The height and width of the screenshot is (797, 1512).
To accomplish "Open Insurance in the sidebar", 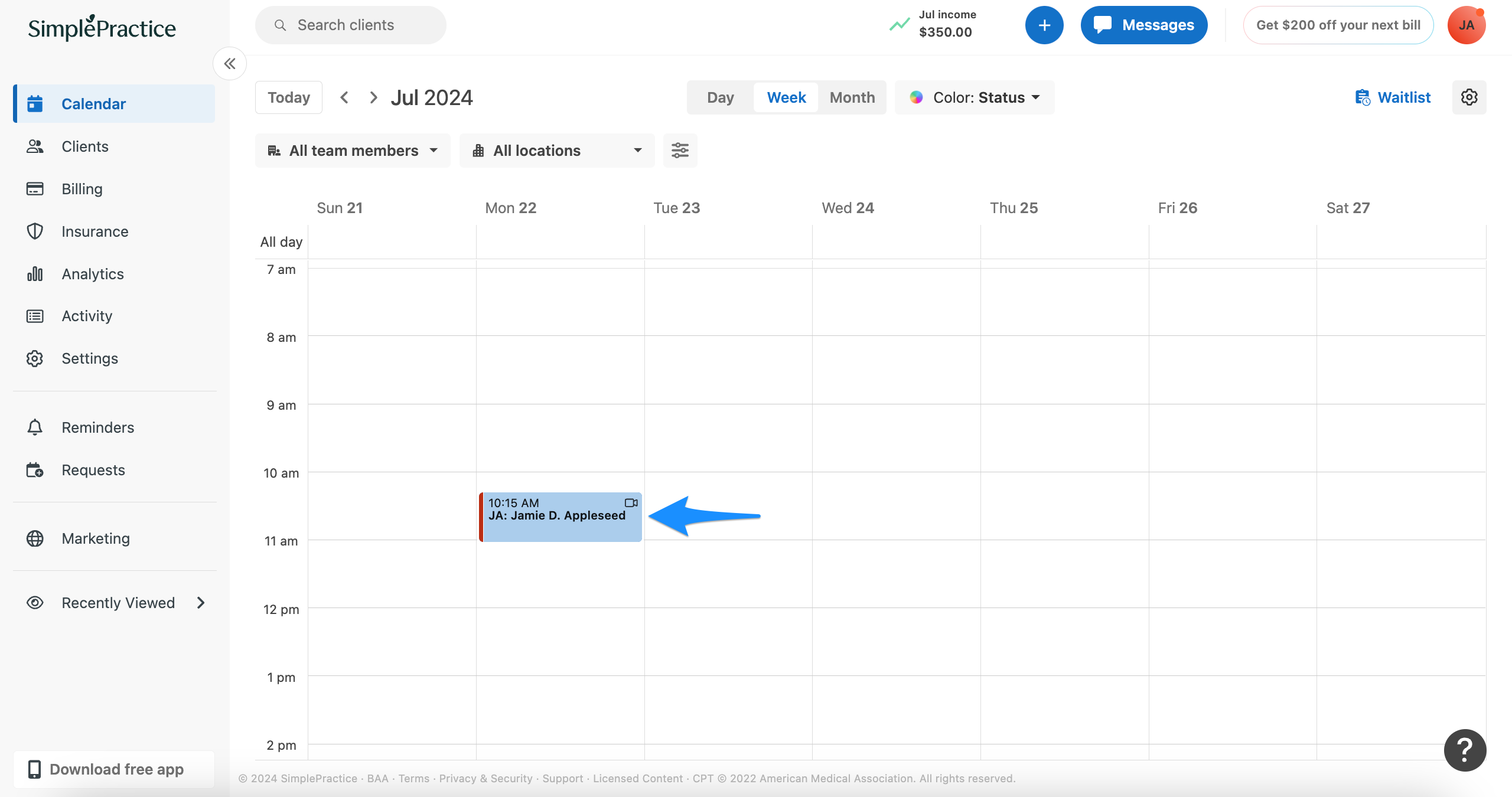I will pyautogui.click(x=115, y=231).
